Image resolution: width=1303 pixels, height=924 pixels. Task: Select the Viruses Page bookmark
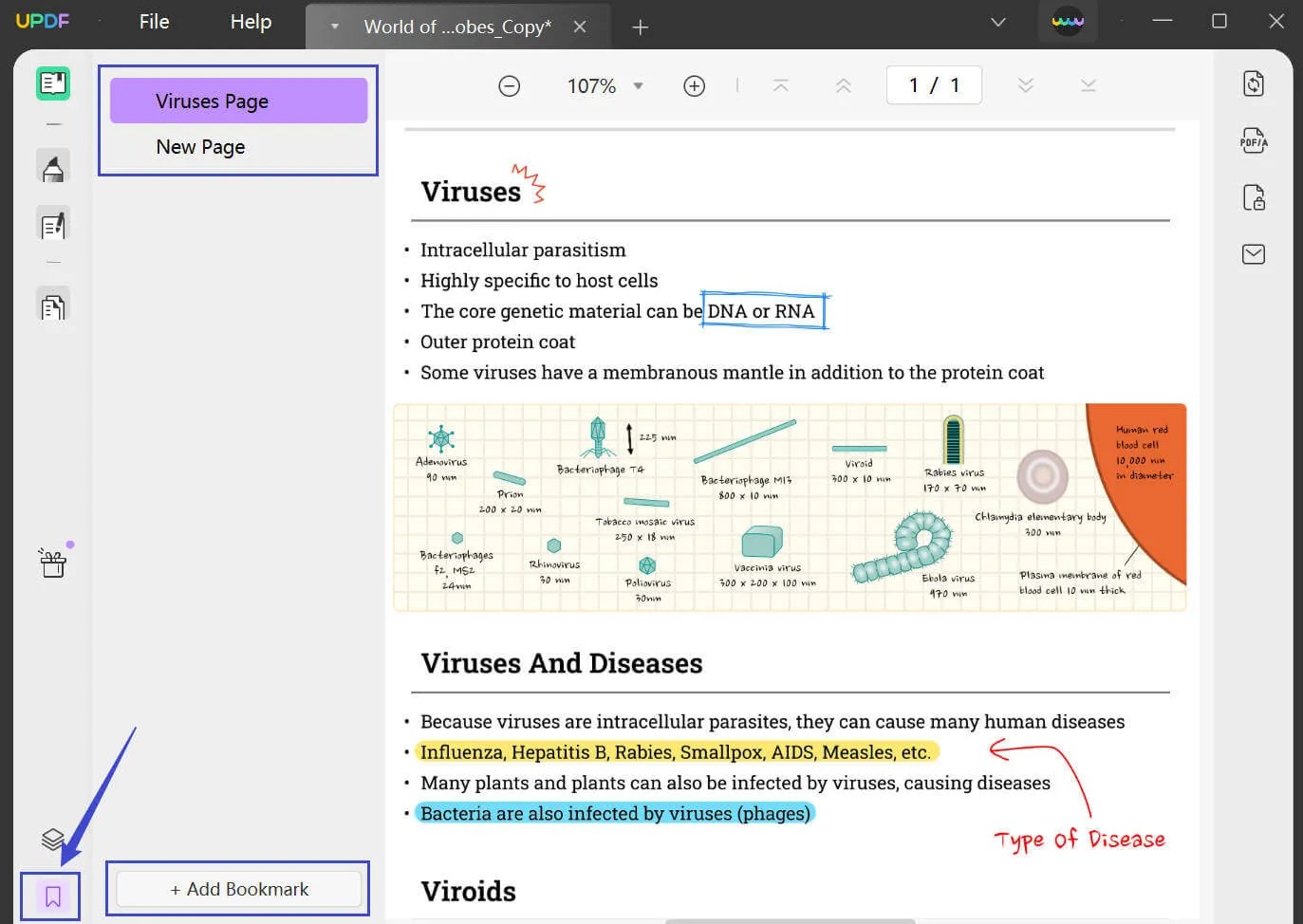coord(237,100)
